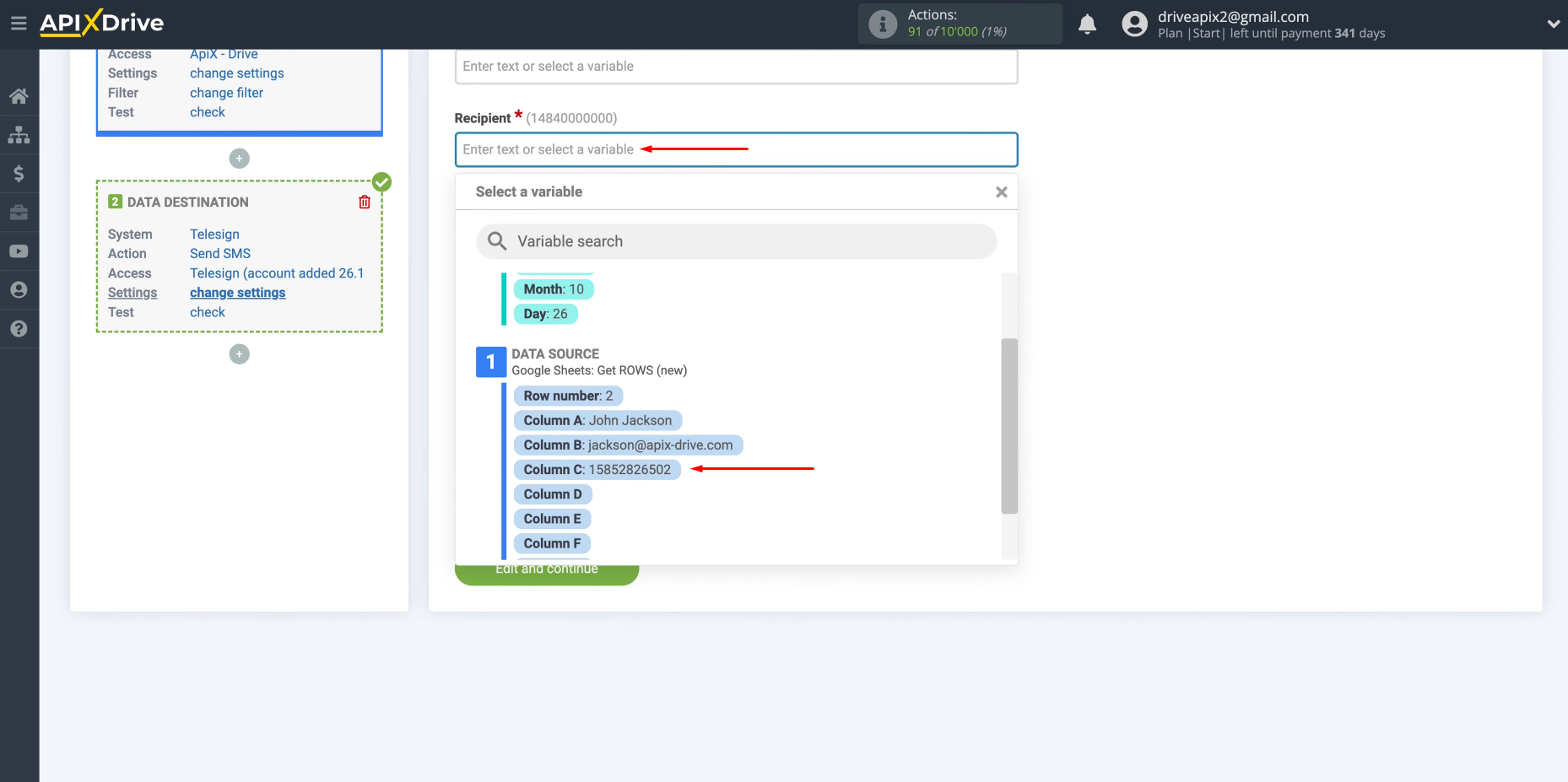
Task: Select the Column C phone number variable
Action: [597, 469]
